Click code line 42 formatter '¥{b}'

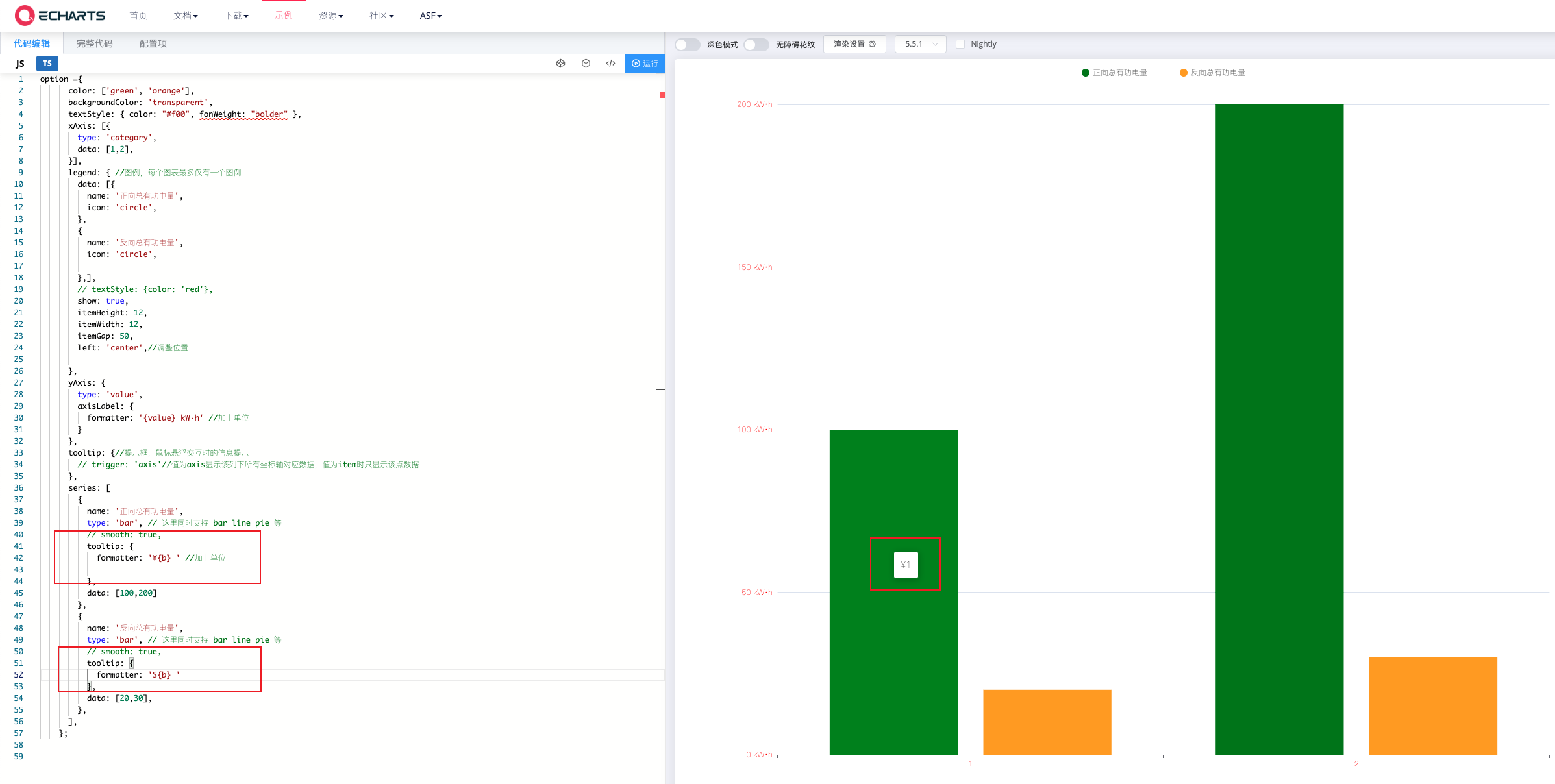(x=138, y=558)
